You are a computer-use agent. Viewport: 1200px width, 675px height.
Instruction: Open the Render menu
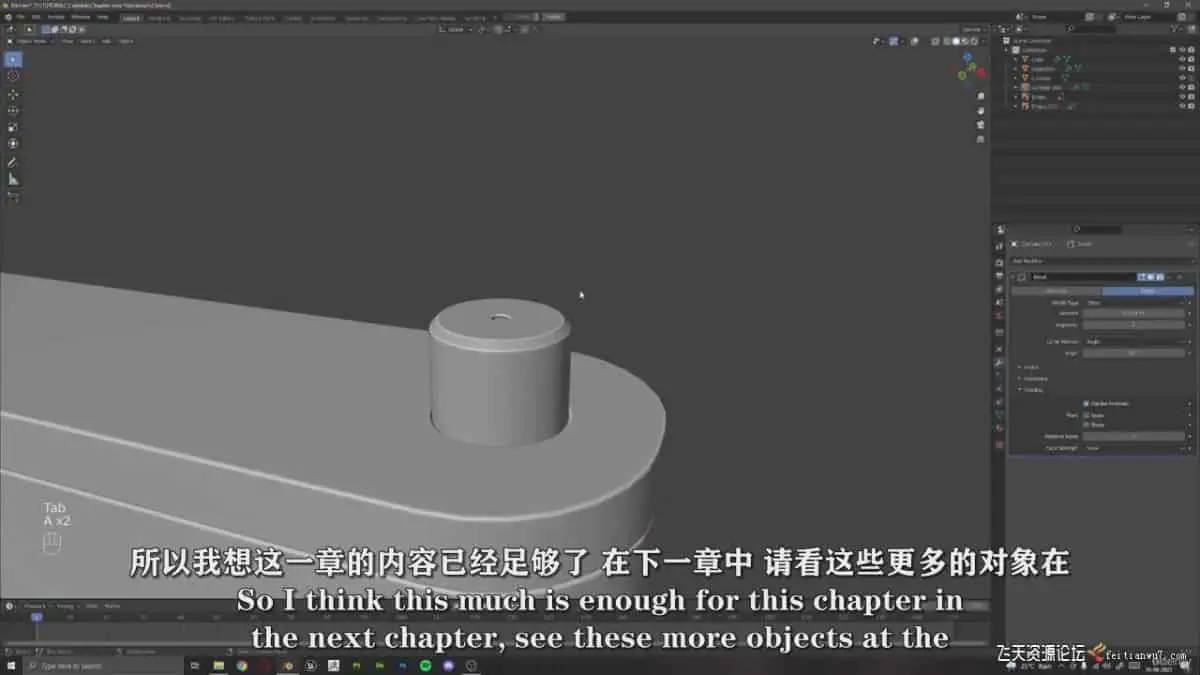(x=56, y=17)
